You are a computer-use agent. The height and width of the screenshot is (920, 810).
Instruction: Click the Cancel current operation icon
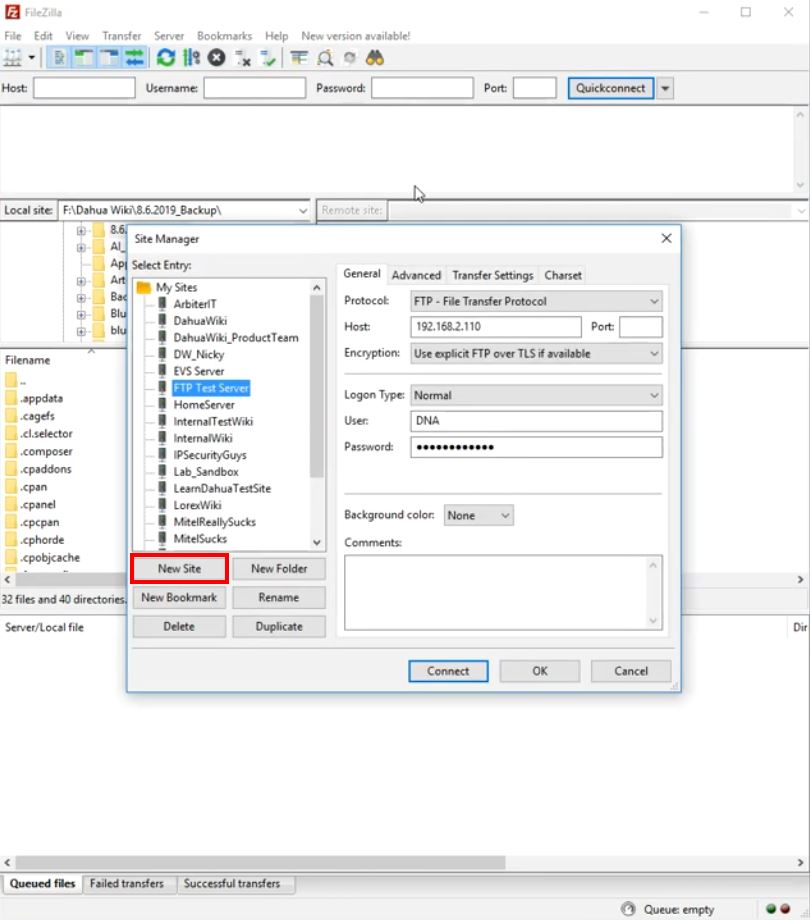pyautogui.click(x=216, y=58)
